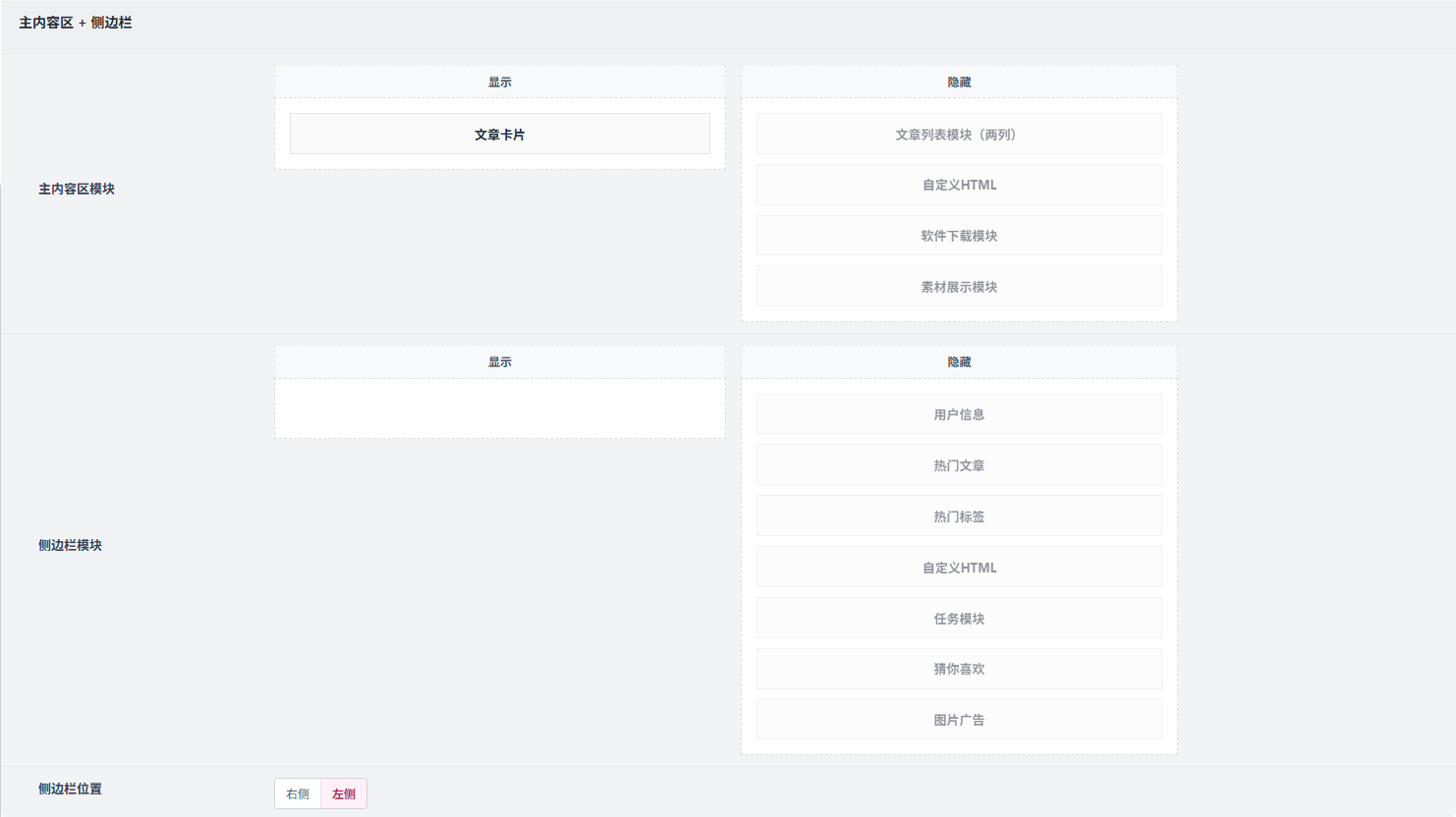Click the 侧边栏模块 label
The width and height of the screenshot is (1456, 817).
(70, 545)
